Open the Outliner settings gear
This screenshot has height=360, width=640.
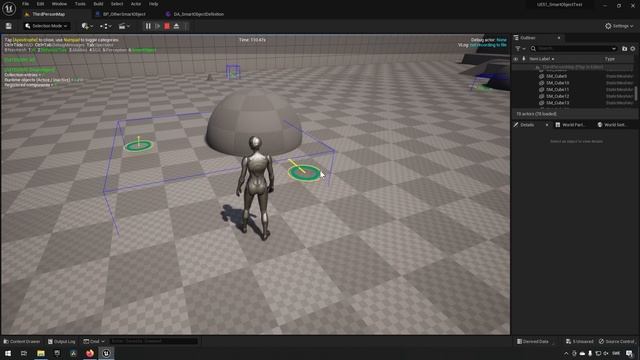[633, 49]
